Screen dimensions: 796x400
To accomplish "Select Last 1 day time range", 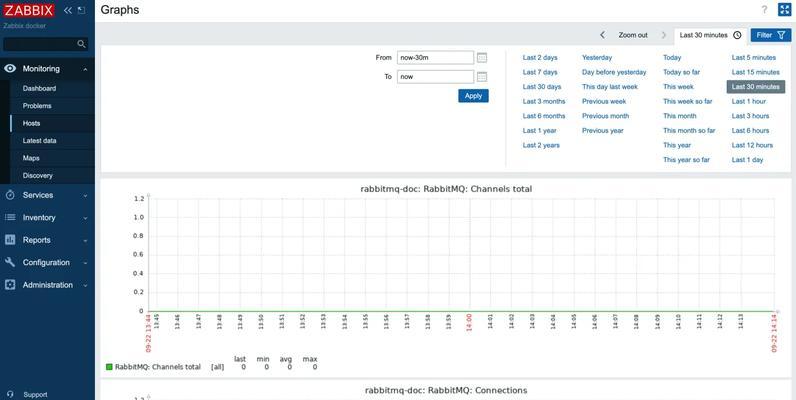I will tap(747, 159).
